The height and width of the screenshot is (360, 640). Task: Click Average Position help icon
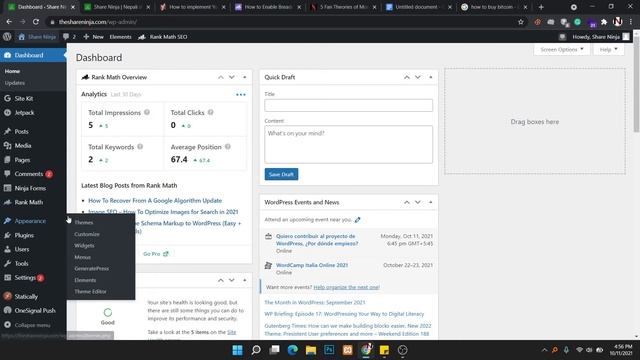click(x=228, y=147)
